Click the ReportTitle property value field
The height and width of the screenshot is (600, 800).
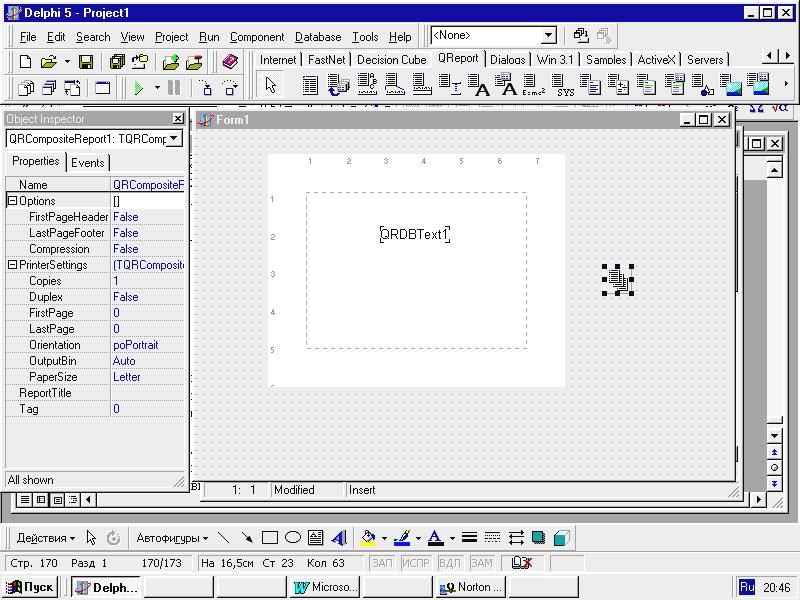coord(147,393)
